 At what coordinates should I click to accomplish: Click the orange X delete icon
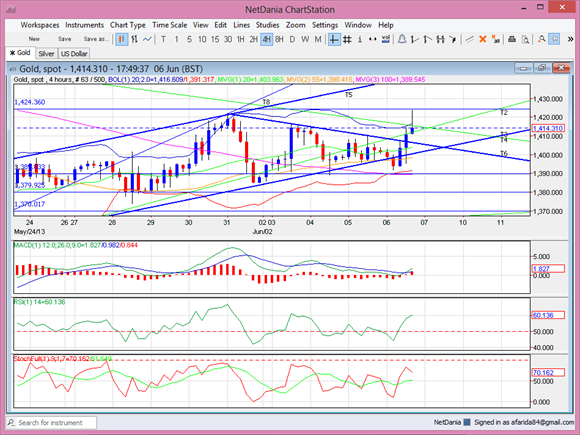(482, 39)
